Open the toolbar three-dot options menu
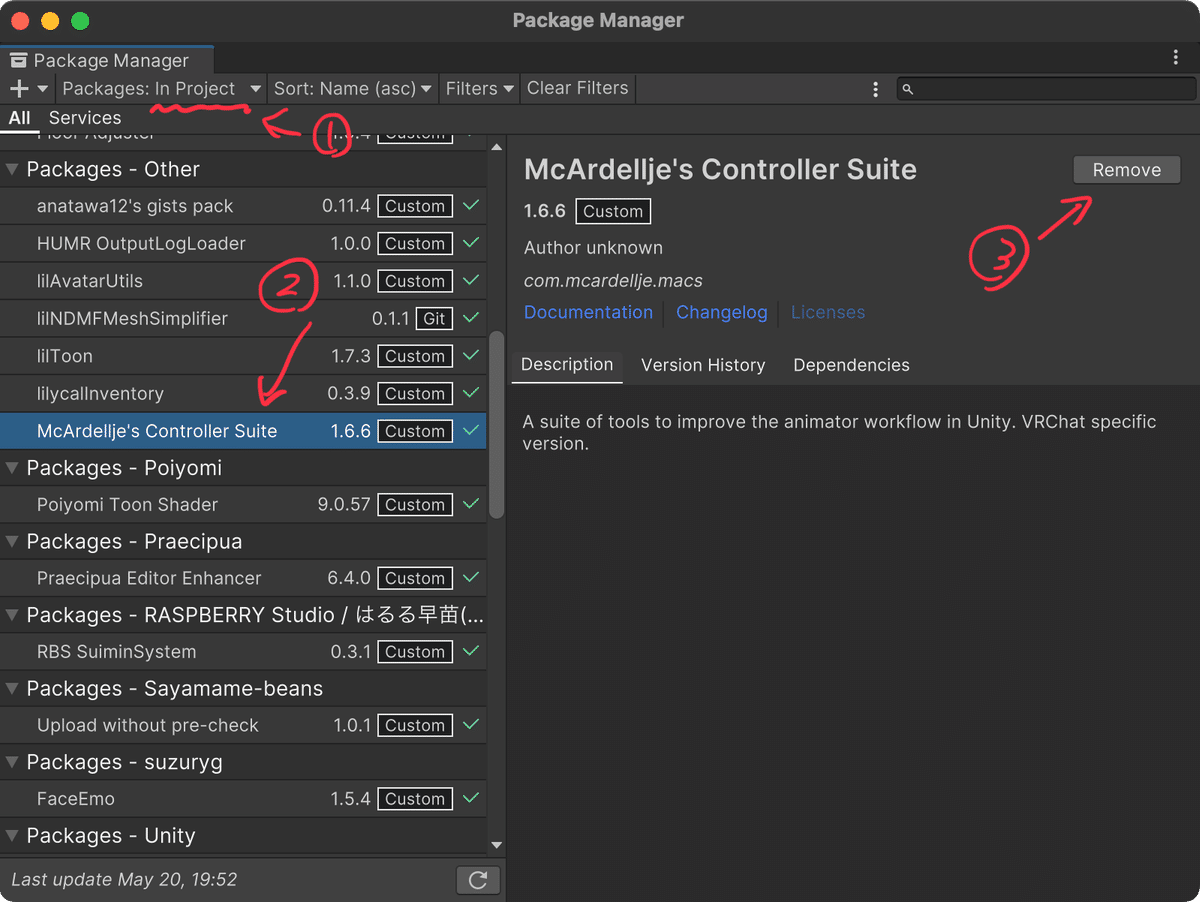Viewport: 1200px width, 902px height. point(875,89)
